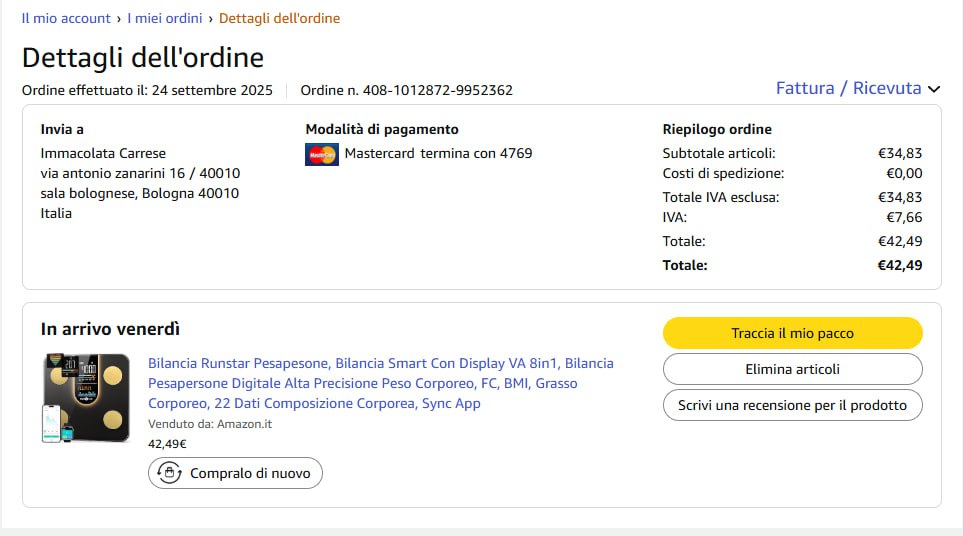Viewport: 963px width, 536px height.
Task: Click the Elimina articoli button
Action: pyautogui.click(x=792, y=369)
